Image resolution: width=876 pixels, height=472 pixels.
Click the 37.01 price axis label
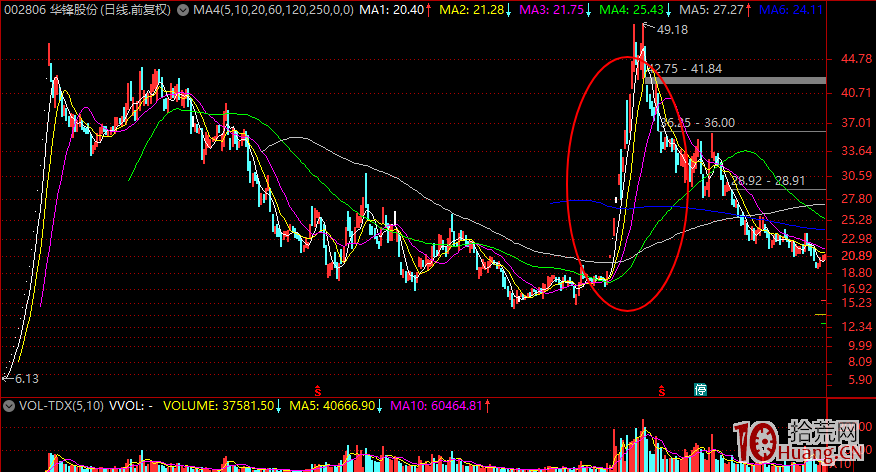[x=856, y=123]
